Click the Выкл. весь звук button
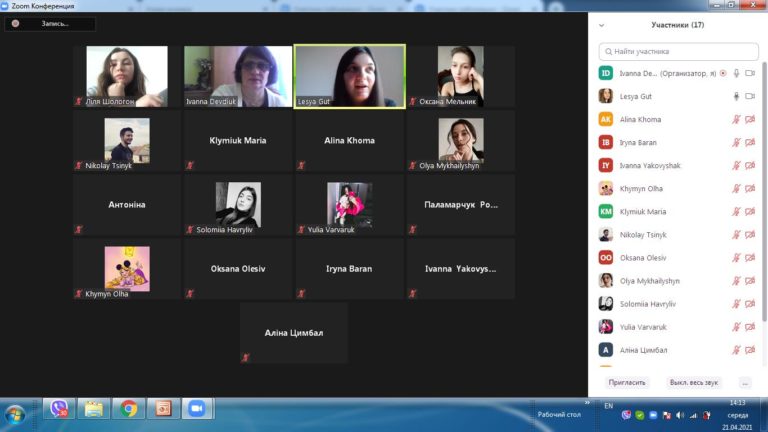This screenshot has height=432, width=768. click(694, 383)
